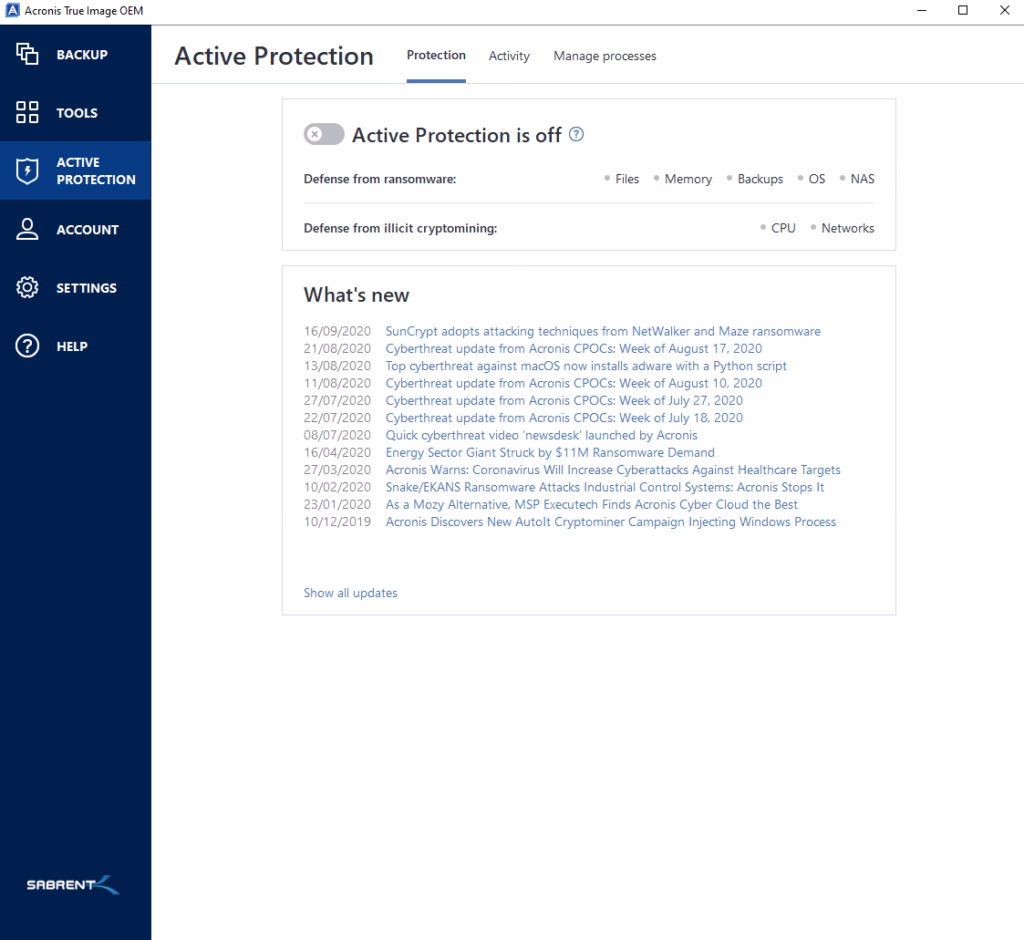Image resolution: width=1024 pixels, height=940 pixels.
Task: Open Quick cyberthreat video 'newsdesk' link
Action: coord(541,435)
